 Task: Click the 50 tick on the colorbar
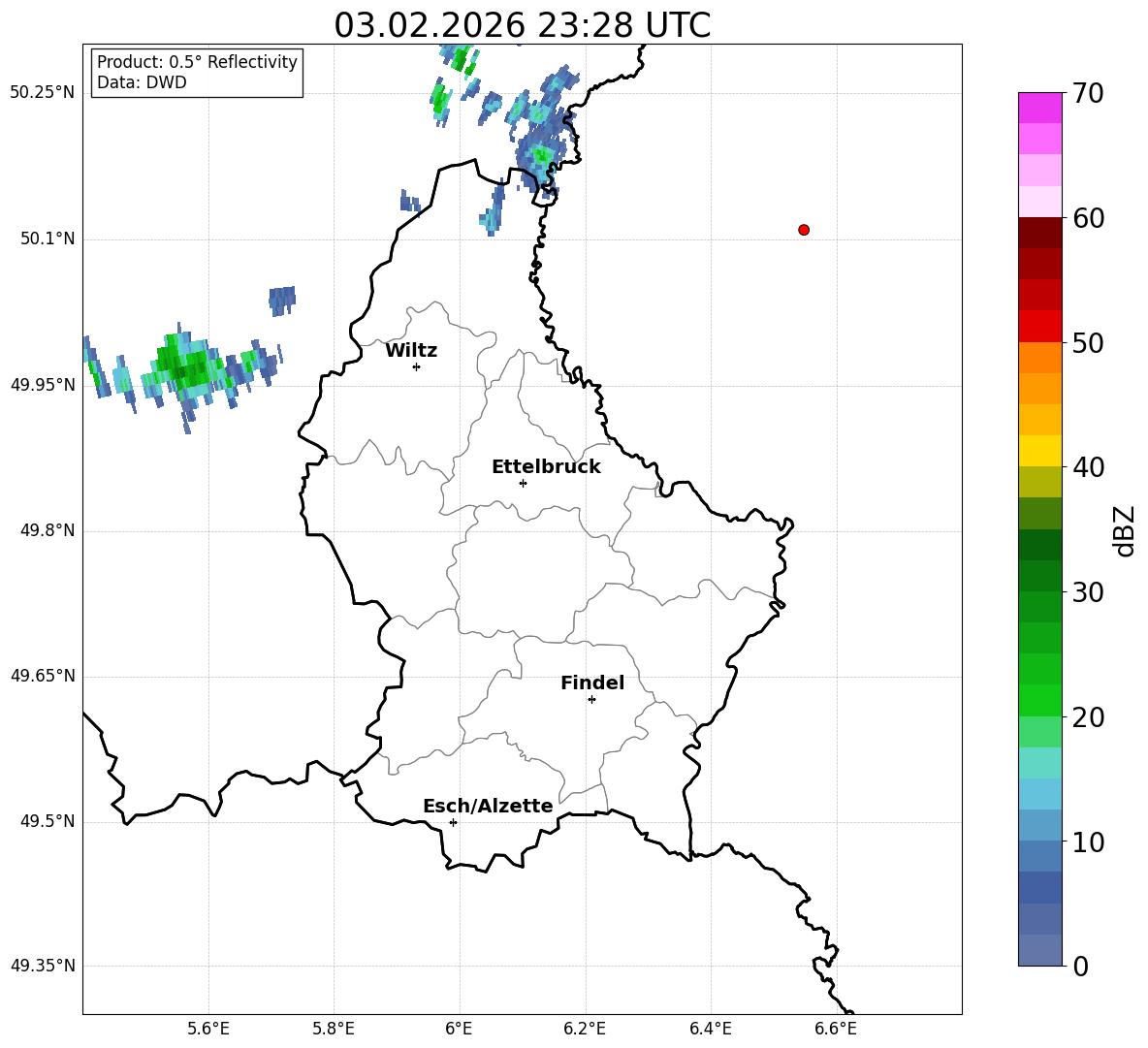point(1088,343)
